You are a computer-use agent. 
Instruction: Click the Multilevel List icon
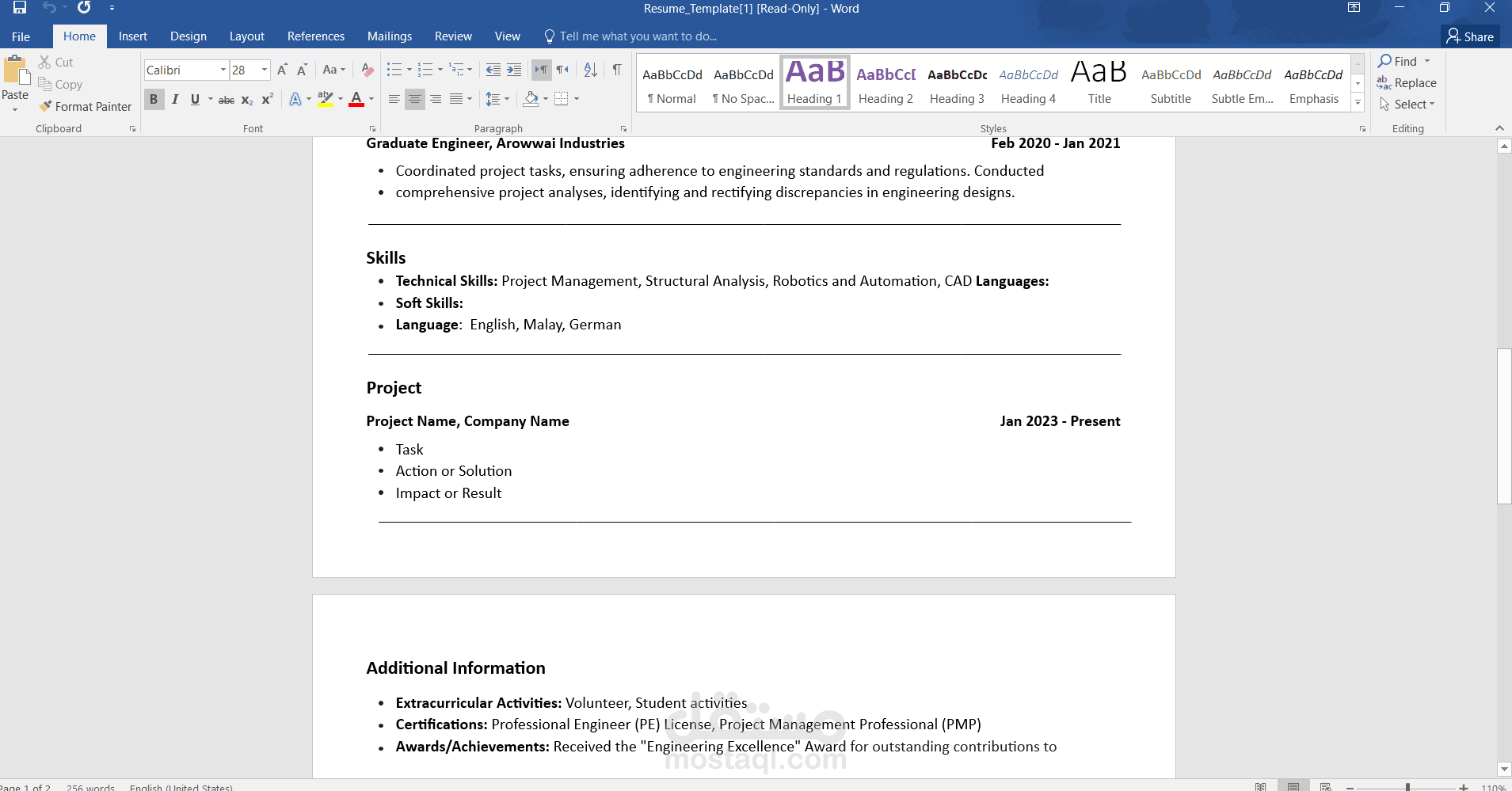point(456,70)
